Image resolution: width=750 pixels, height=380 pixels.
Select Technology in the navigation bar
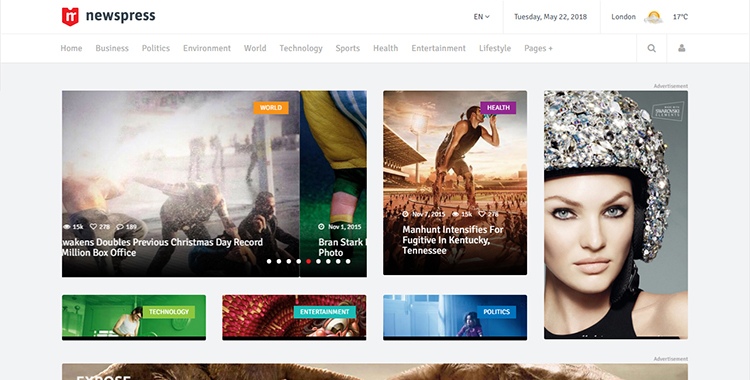[301, 48]
